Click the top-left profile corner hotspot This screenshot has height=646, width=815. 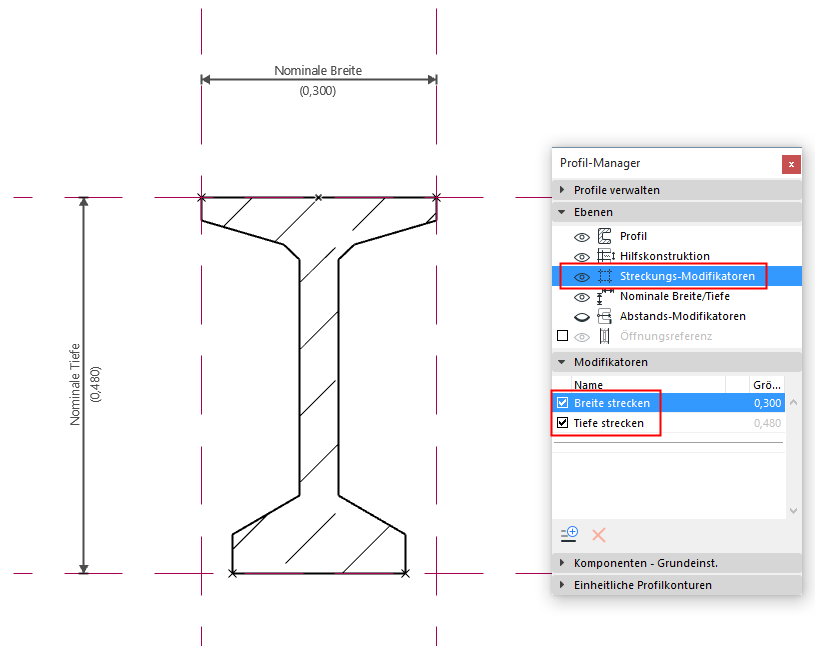click(202, 197)
